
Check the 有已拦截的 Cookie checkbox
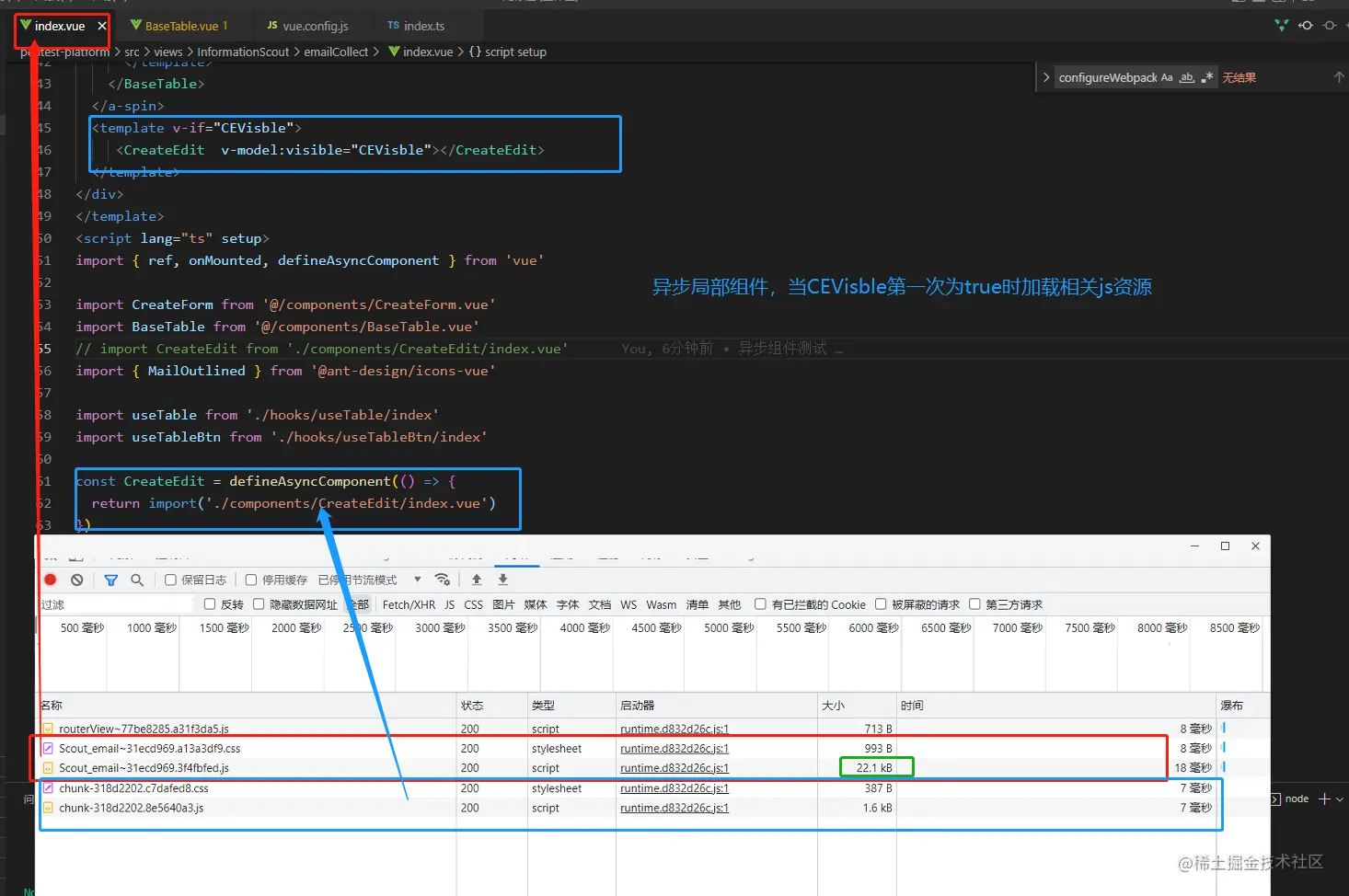click(x=760, y=604)
